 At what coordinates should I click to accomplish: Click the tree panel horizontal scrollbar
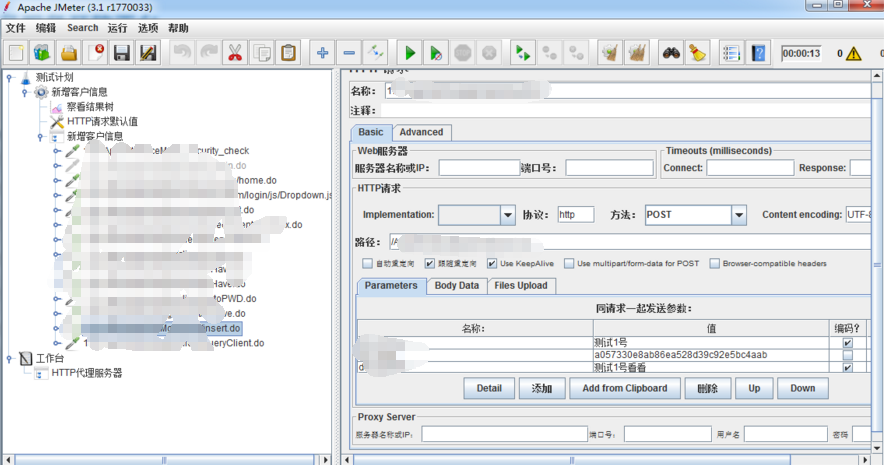click(163, 460)
